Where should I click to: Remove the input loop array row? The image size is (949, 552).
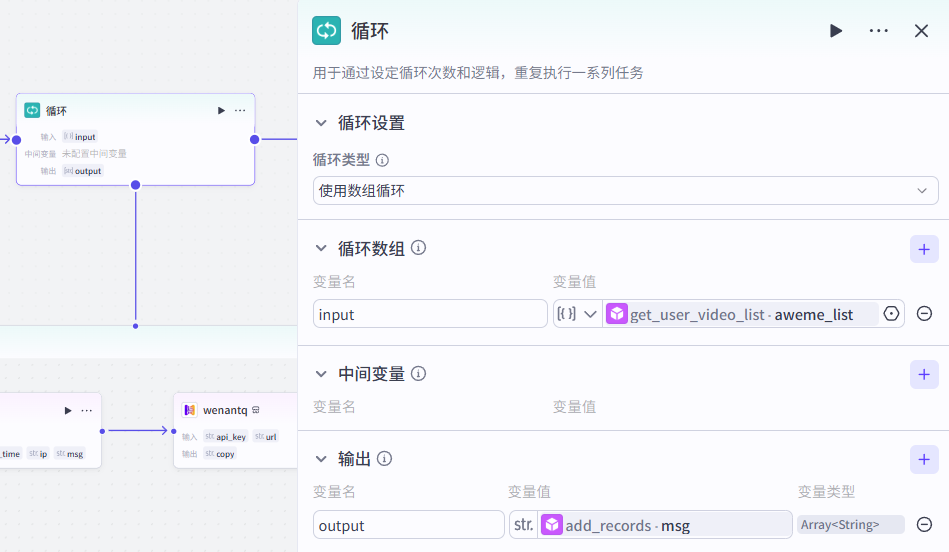click(924, 314)
